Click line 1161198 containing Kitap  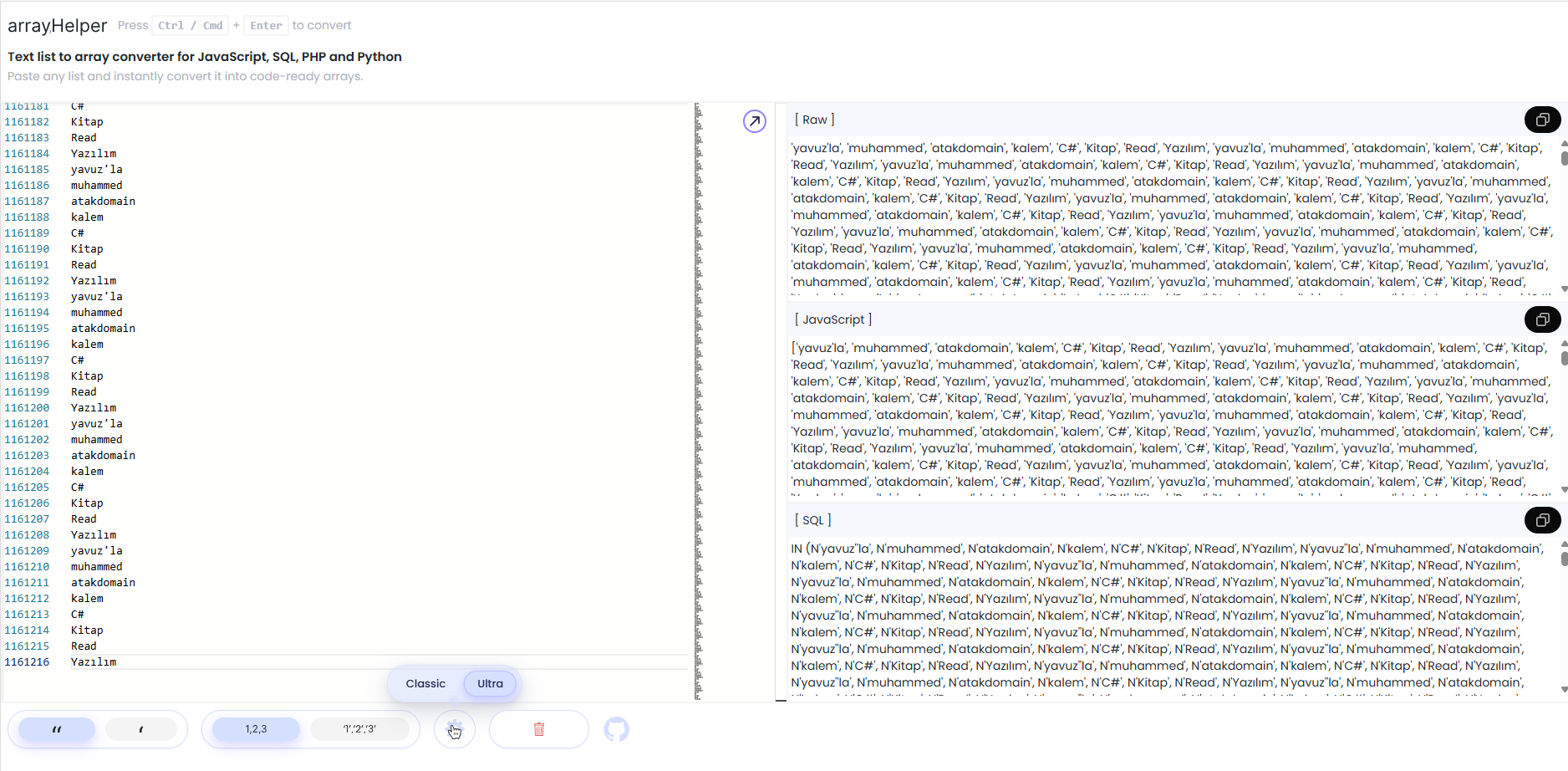(87, 376)
